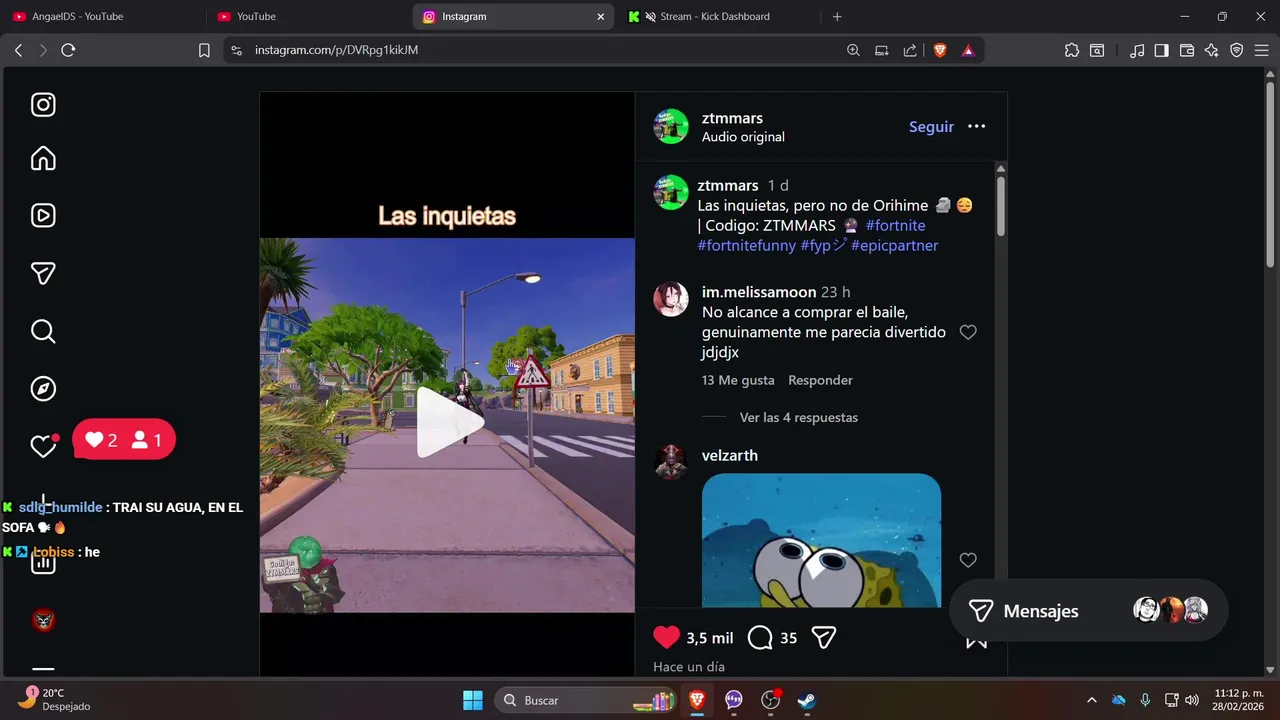Open Direct messages paper-plane sidebar icon
The image size is (1280, 720).
[43, 273]
